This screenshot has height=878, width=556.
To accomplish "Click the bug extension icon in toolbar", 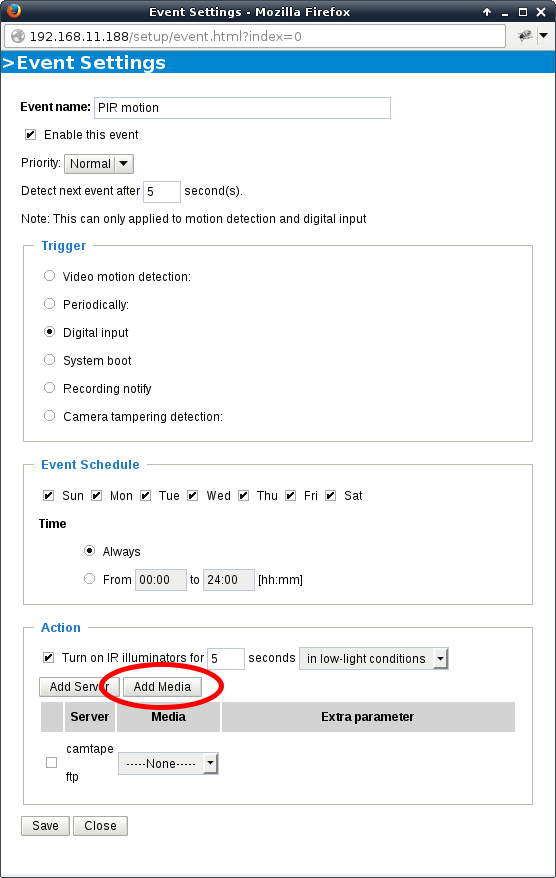I will point(525,36).
